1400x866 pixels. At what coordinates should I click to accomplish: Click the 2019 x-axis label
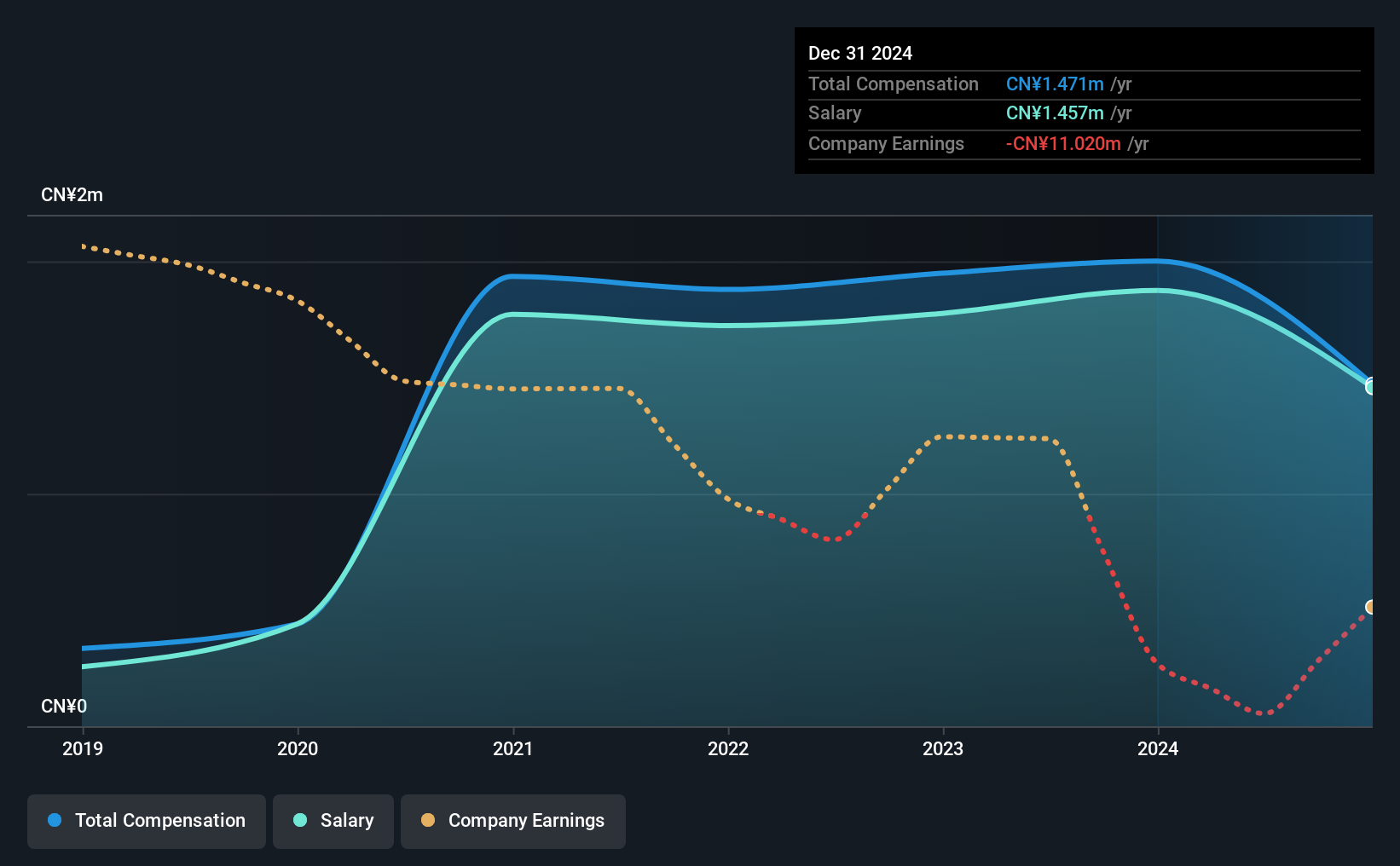(x=83, y=748)
